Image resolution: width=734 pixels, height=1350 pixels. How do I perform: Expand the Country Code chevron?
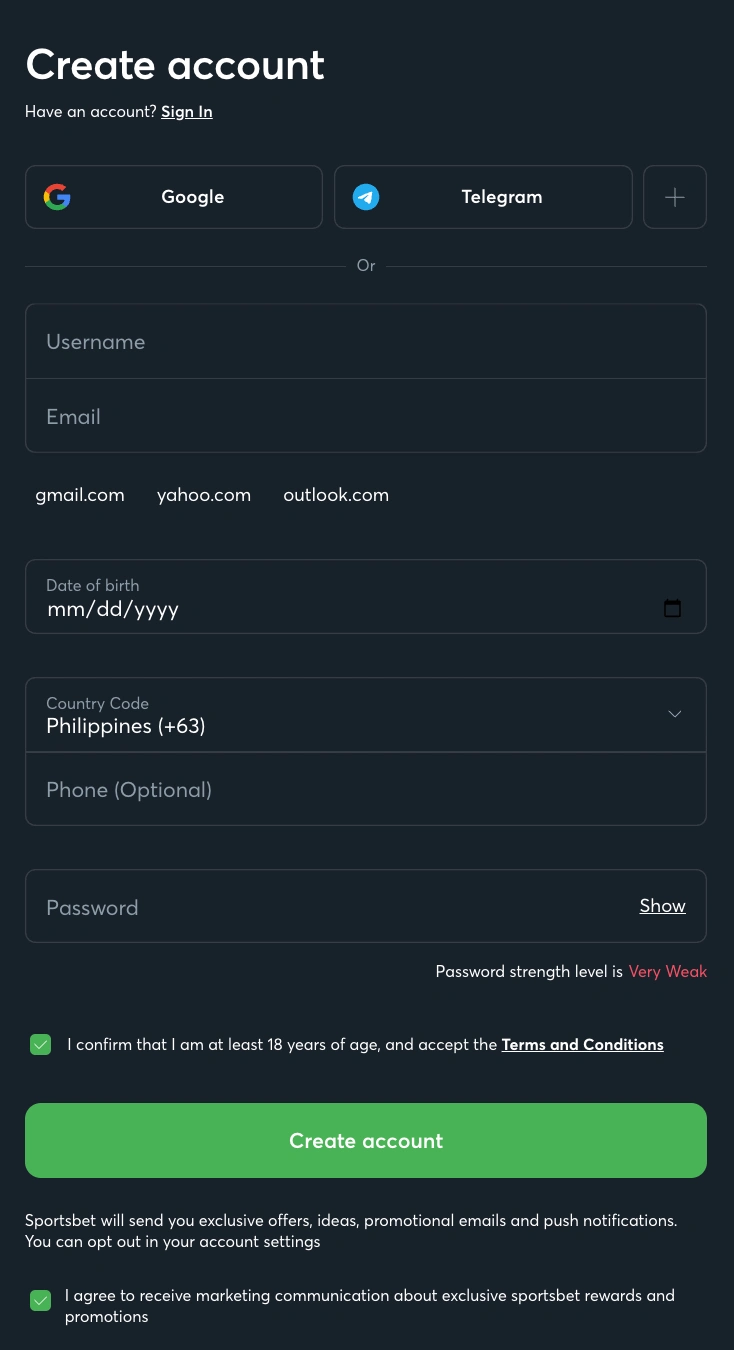(675, 714)
